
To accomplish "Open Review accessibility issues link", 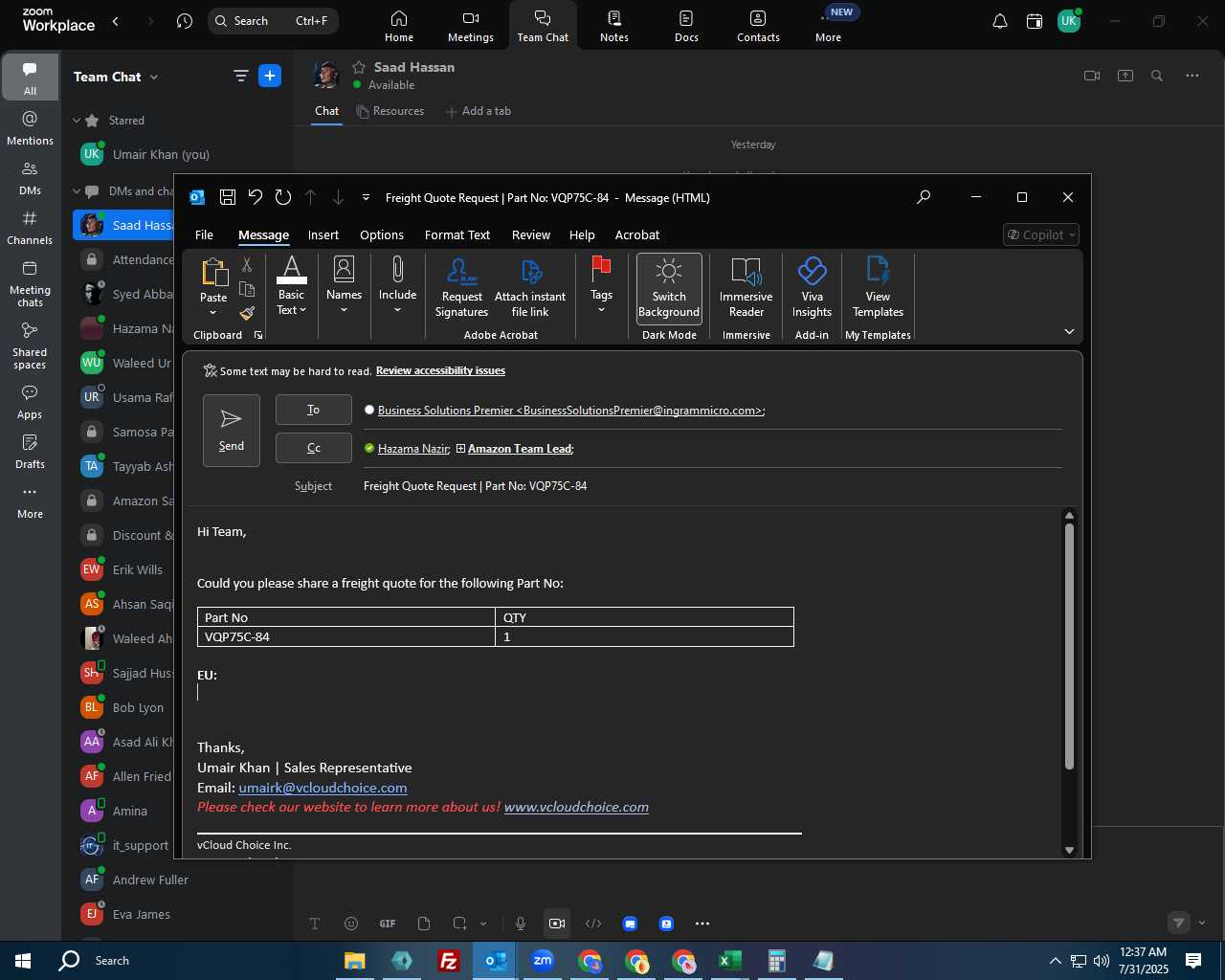I will coord(440,370).
